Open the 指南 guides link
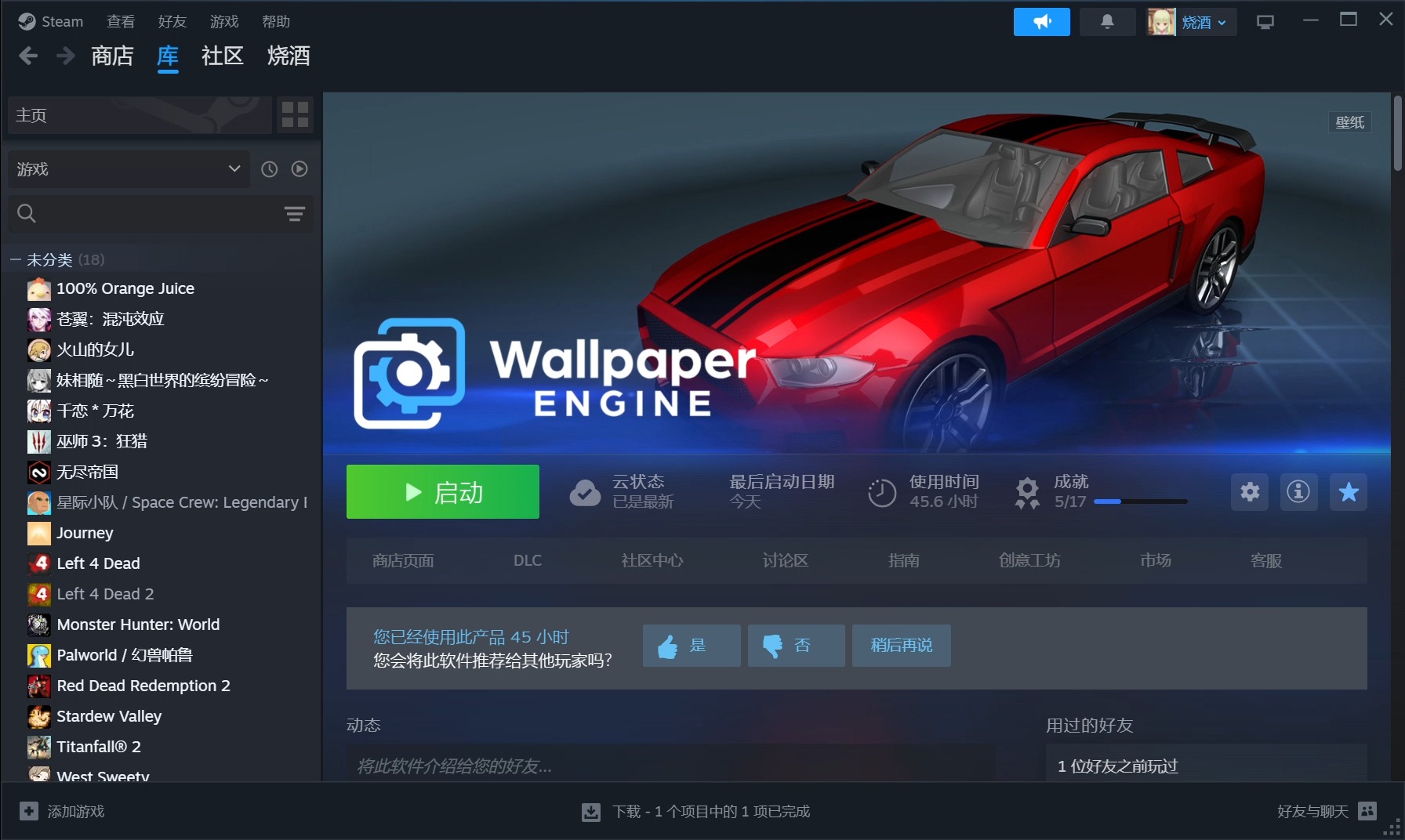 pyautogui.click(x=904, y=560)
